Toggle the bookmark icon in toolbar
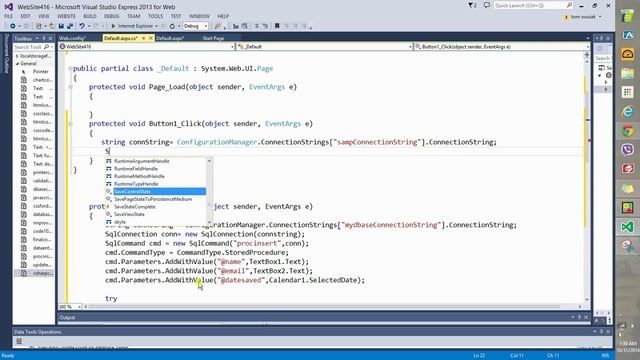This screenshot has width=640, height=360. [277, 26]
